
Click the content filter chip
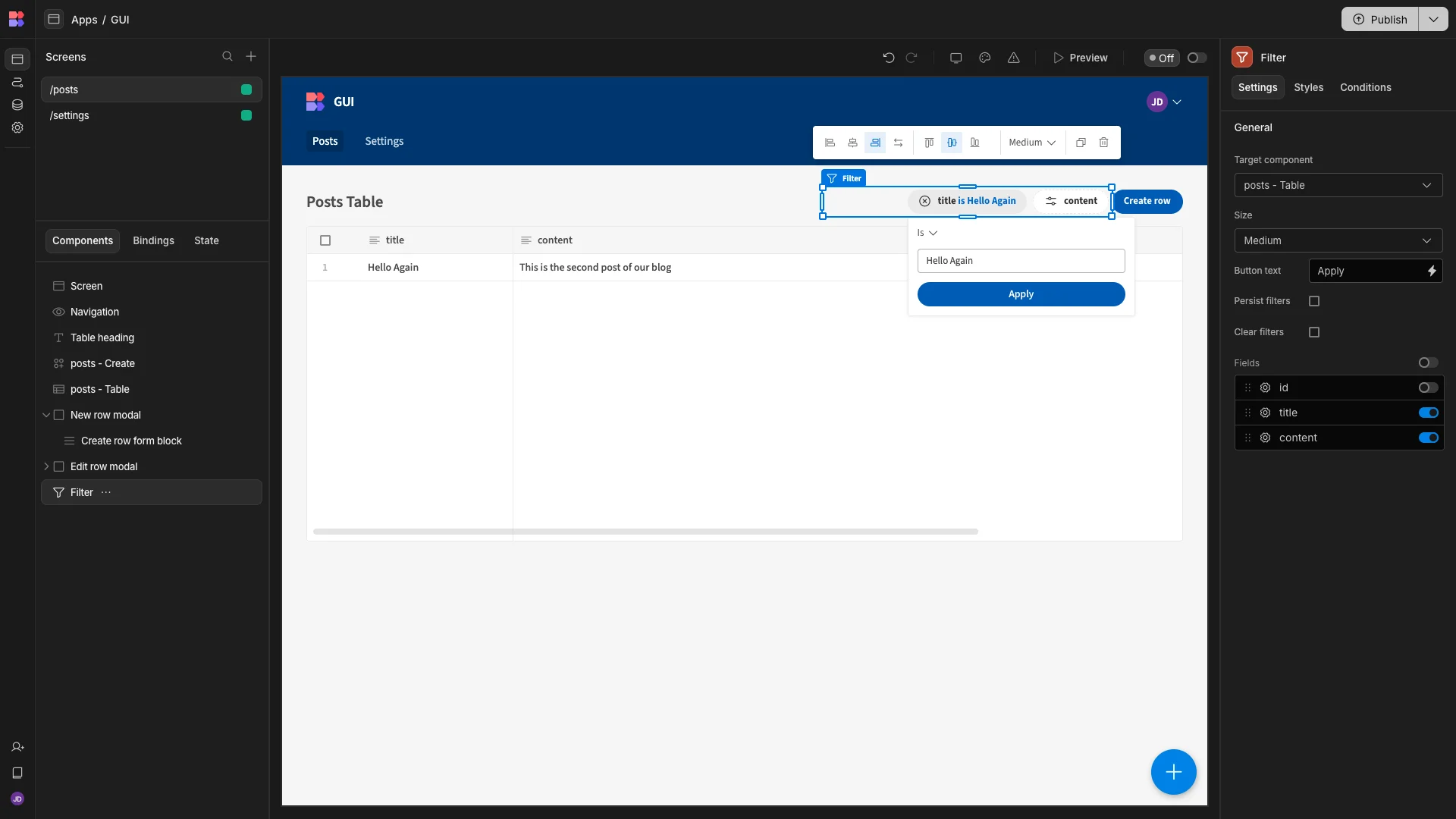point(1072,201)
